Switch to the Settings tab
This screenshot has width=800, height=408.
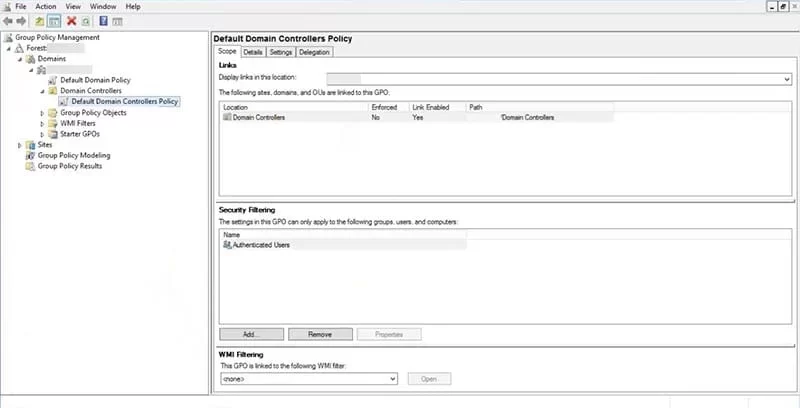281,52
